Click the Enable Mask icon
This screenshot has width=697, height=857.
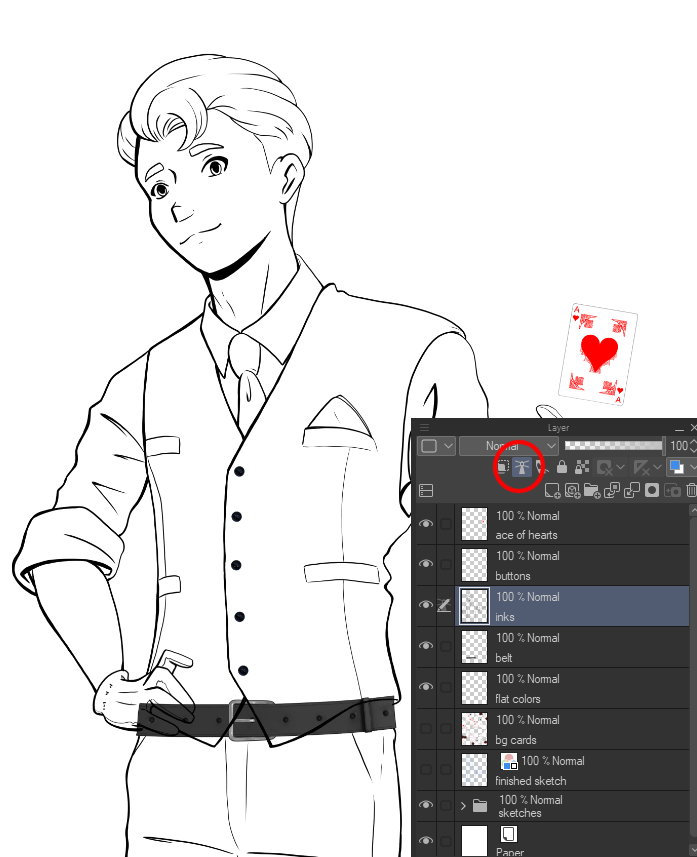[x=604, y=467]
